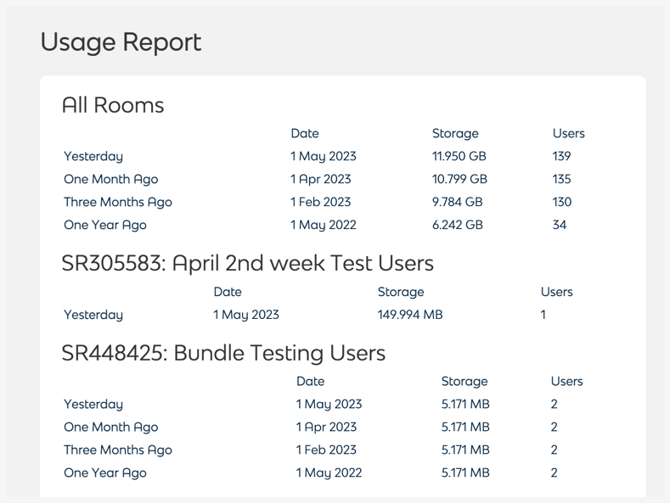Viewport: 670px width, 503px height.
Task: Select One Year Ago label under All Rooms
Action: 105,225
